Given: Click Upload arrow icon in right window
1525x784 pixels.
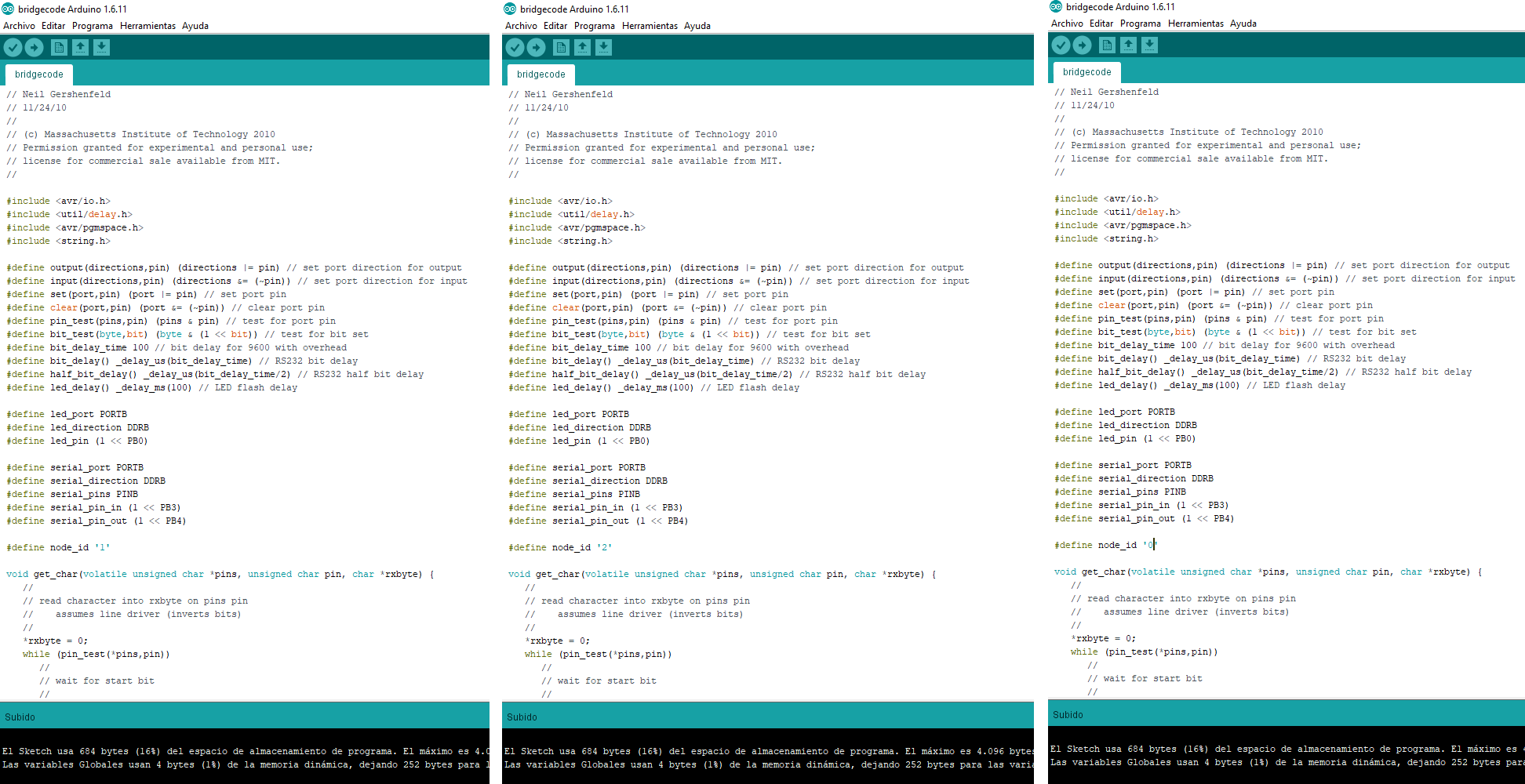Looking at the screenshot, I should pos(1082,45).
